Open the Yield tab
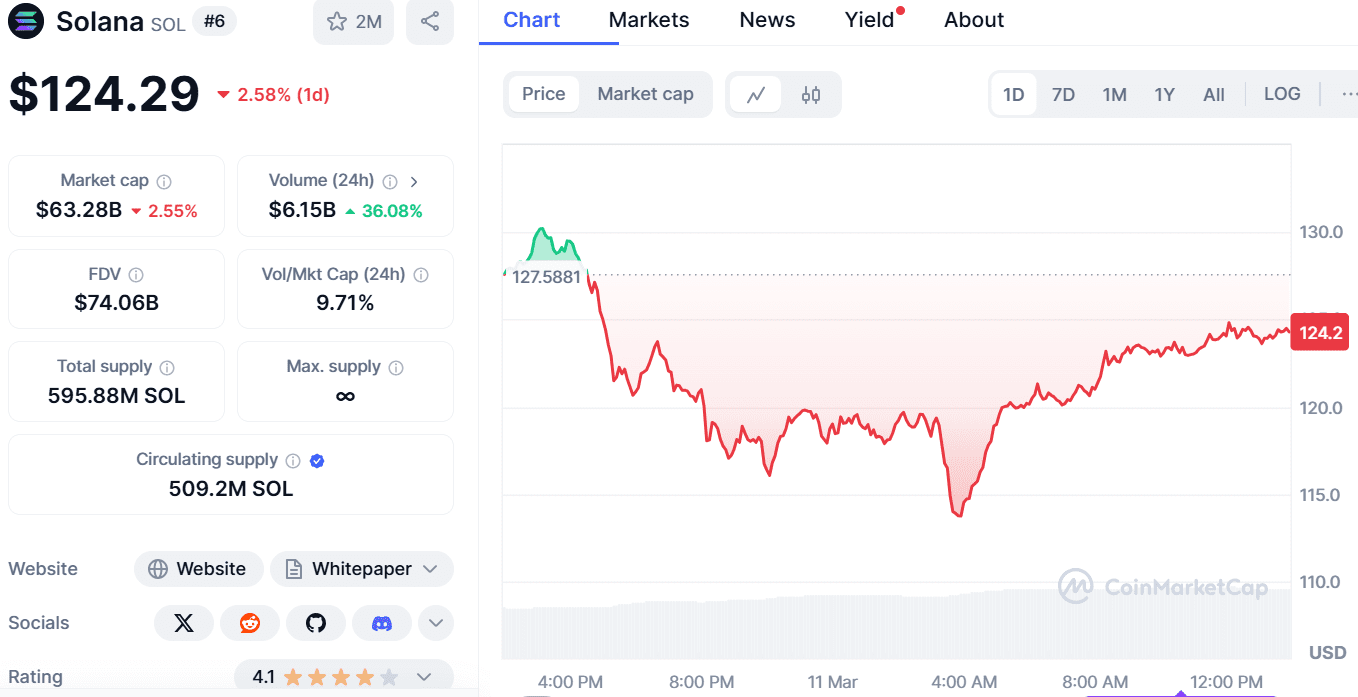 pyautogui.click(x=869, y=19)
